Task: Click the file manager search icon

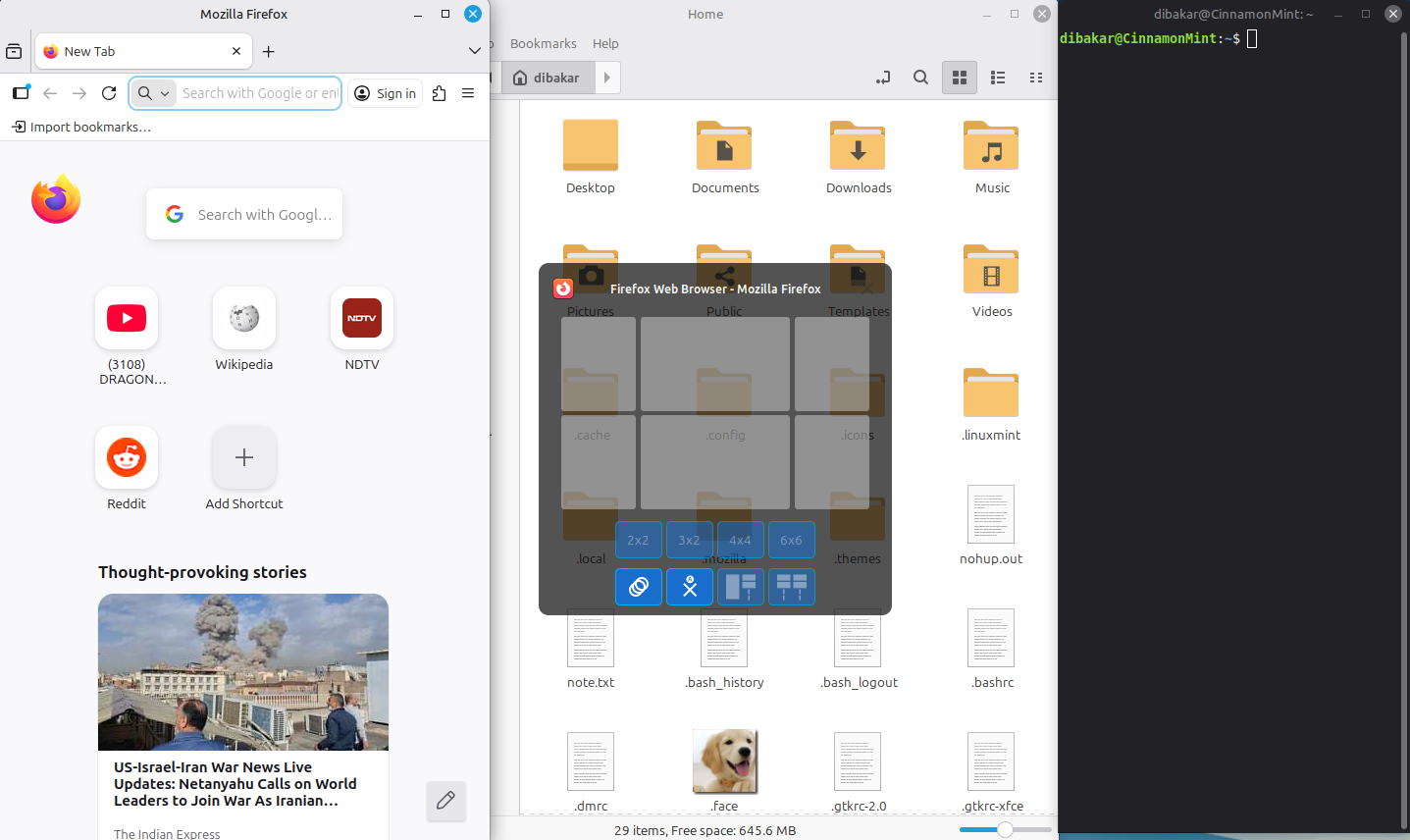Action: pos(920,78)
